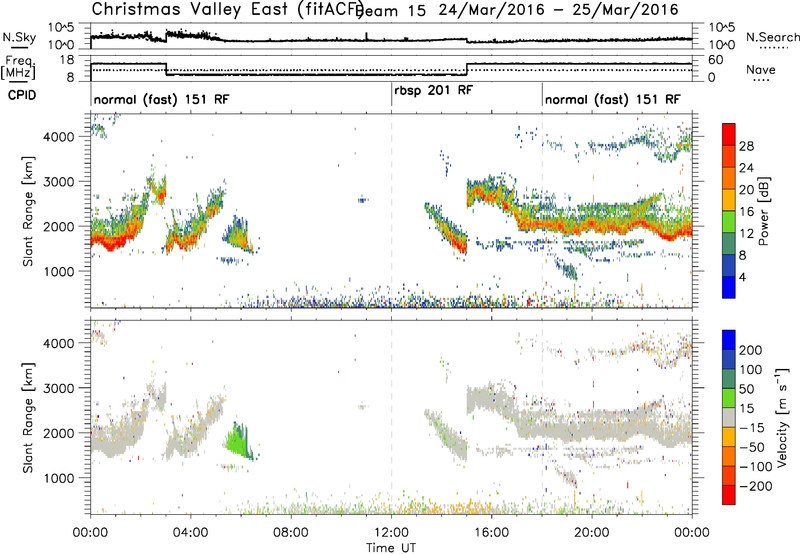800x554 pixels.
Task: Click the 'N.Search' legend label
Action: [x=773, y=37]
